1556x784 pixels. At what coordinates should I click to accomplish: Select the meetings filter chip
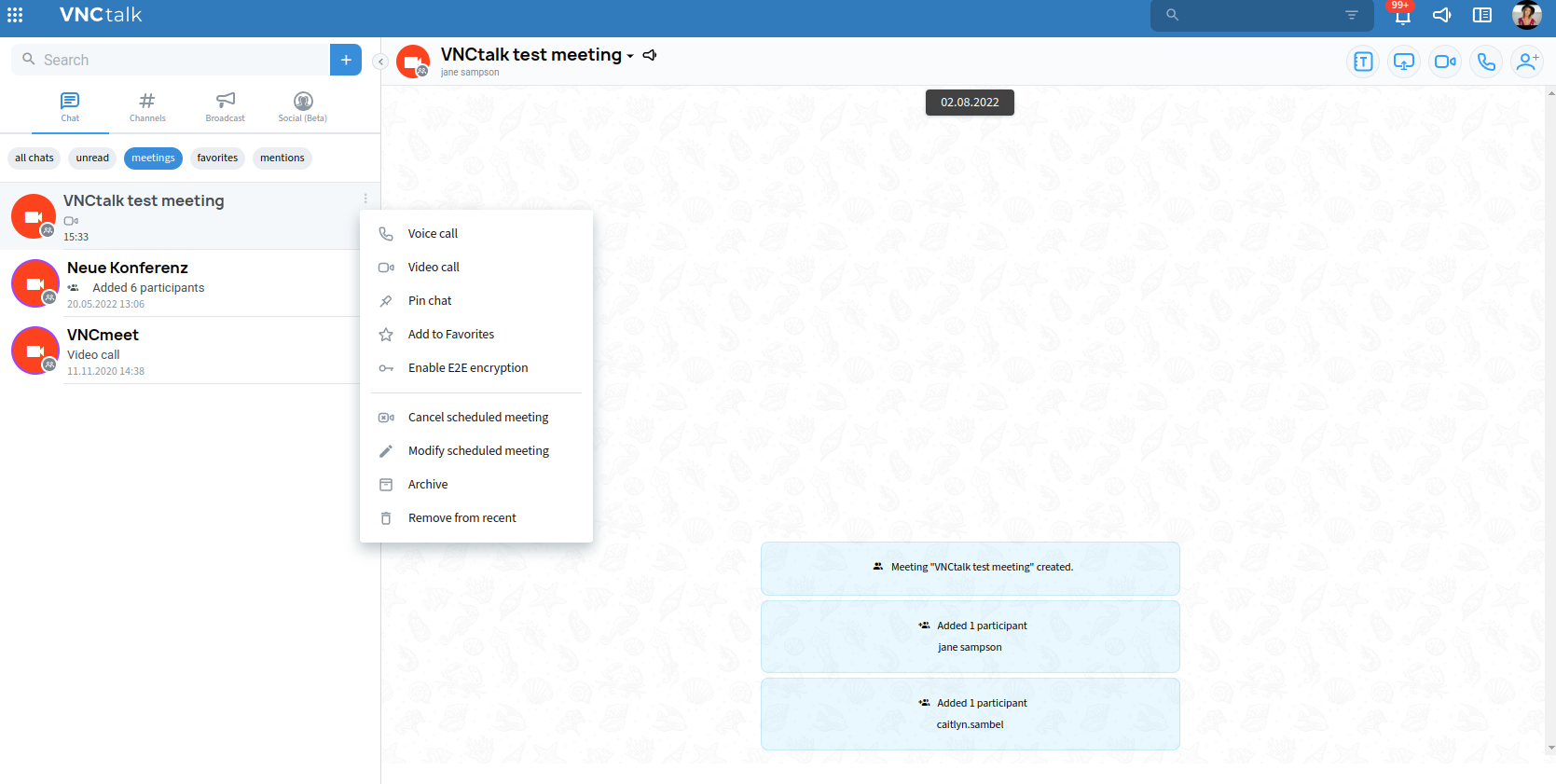pyautogui.click(x=153, y=158)
